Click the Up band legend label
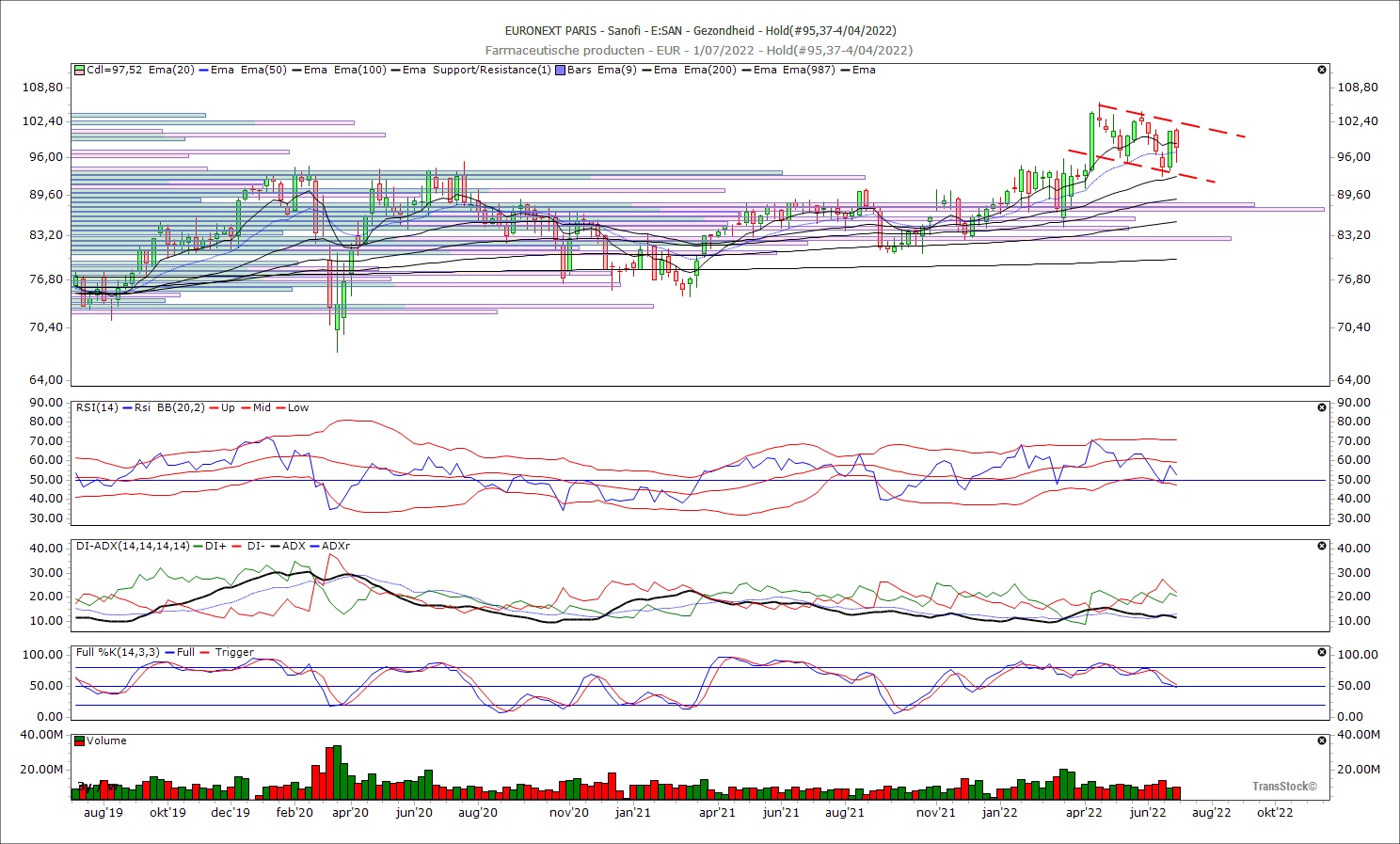Screen dimensions: 1400x844 [x=228, y=407]
